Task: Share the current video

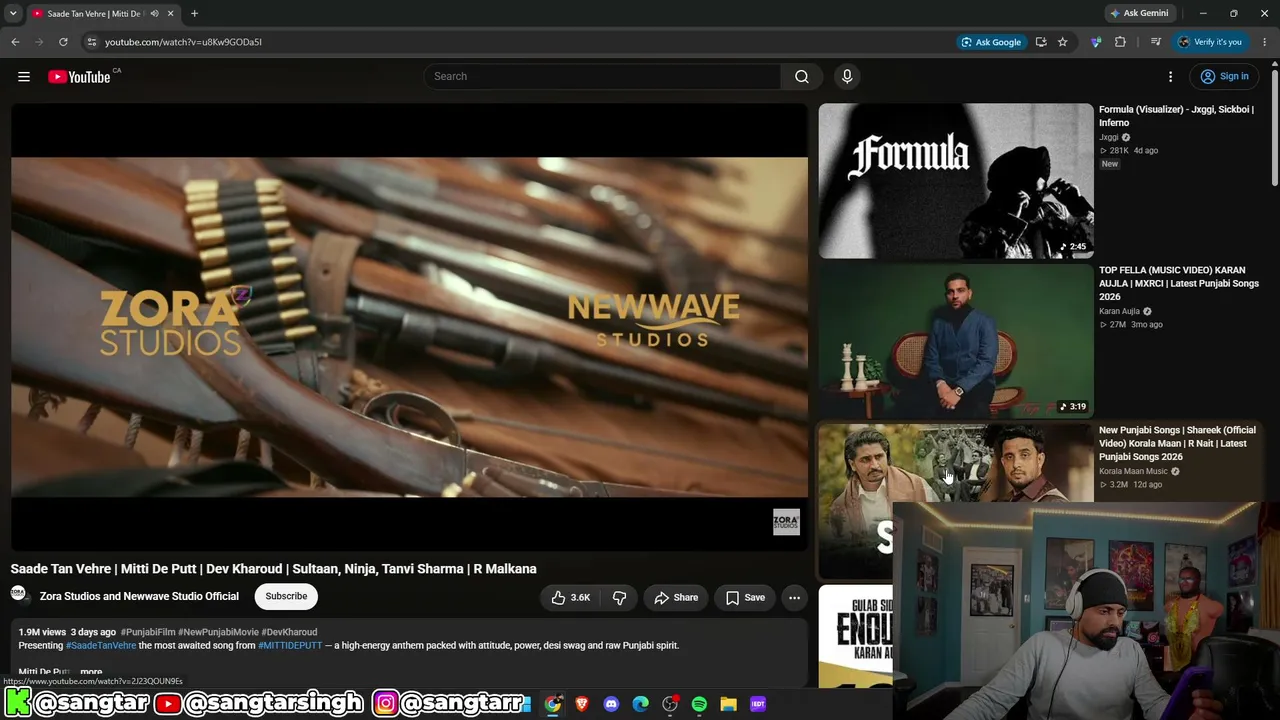Action: 676,598
